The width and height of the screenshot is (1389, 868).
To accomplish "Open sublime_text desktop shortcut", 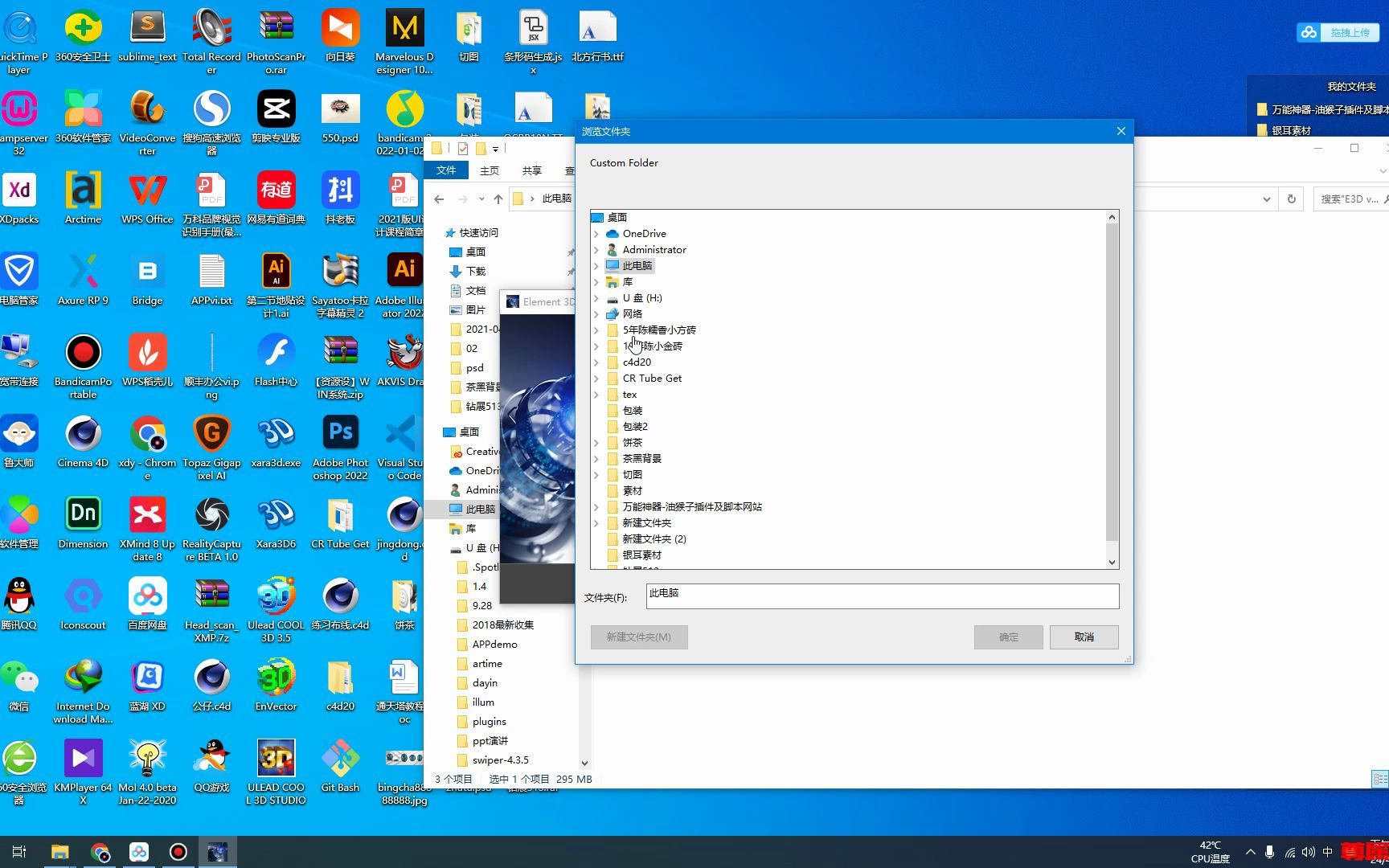I will (147, 35).
